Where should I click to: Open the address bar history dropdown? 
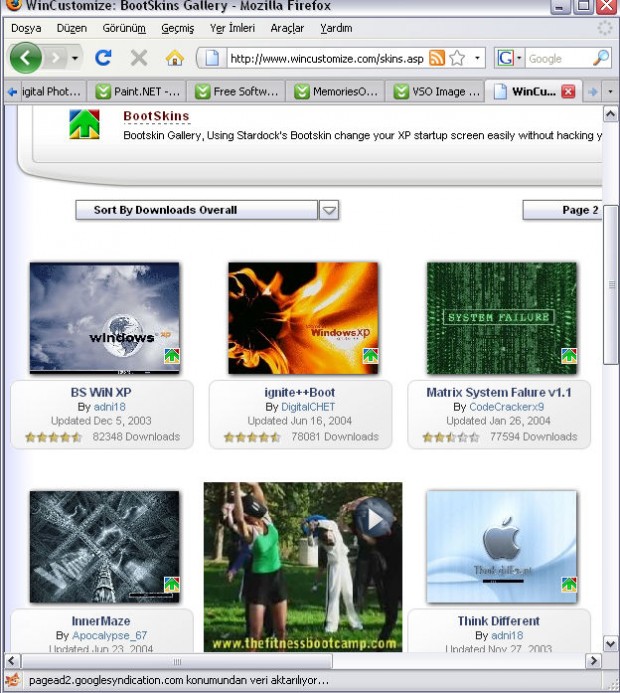point(477,58)
